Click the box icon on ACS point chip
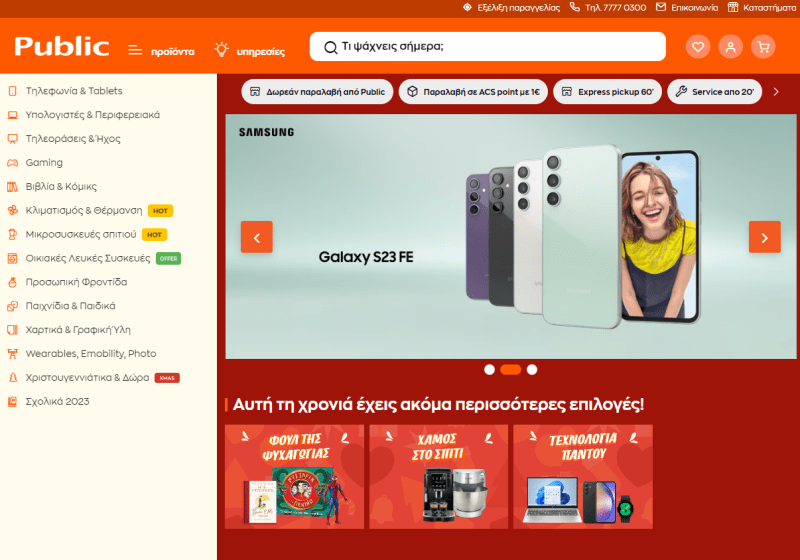The image size is (800, 560). point(412,92)
